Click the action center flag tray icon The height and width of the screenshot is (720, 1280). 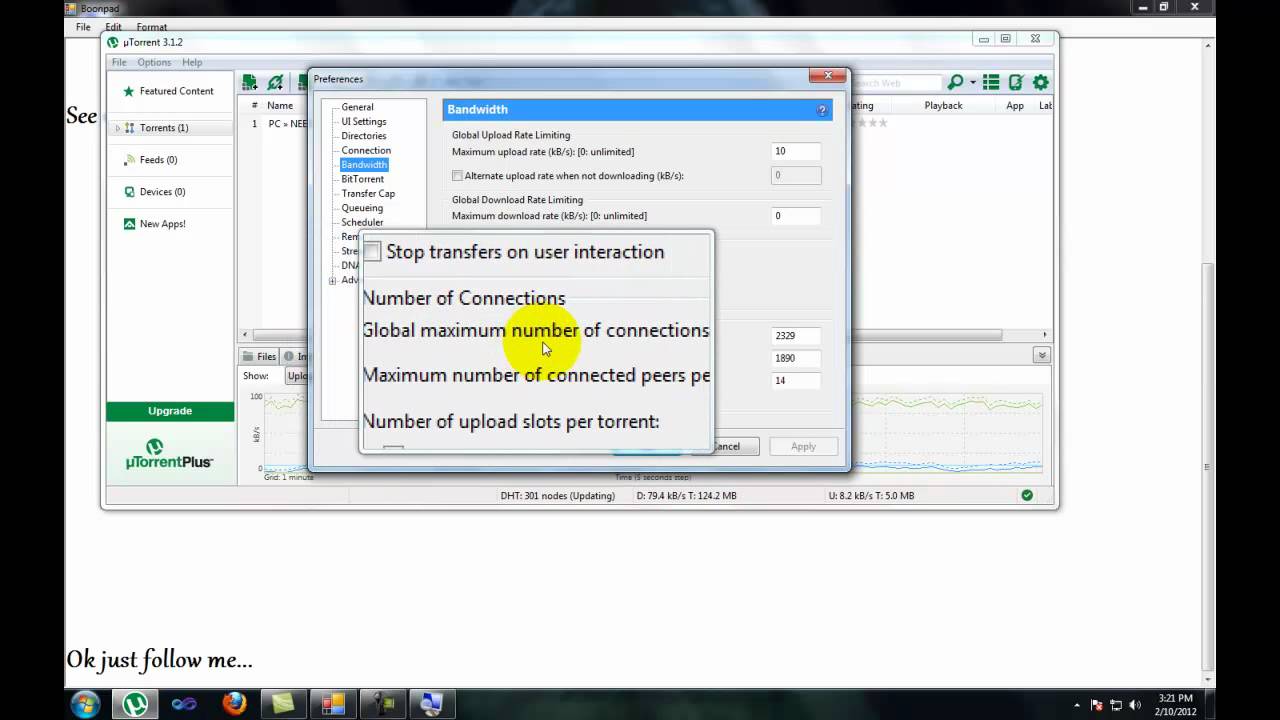[1097, 704]
